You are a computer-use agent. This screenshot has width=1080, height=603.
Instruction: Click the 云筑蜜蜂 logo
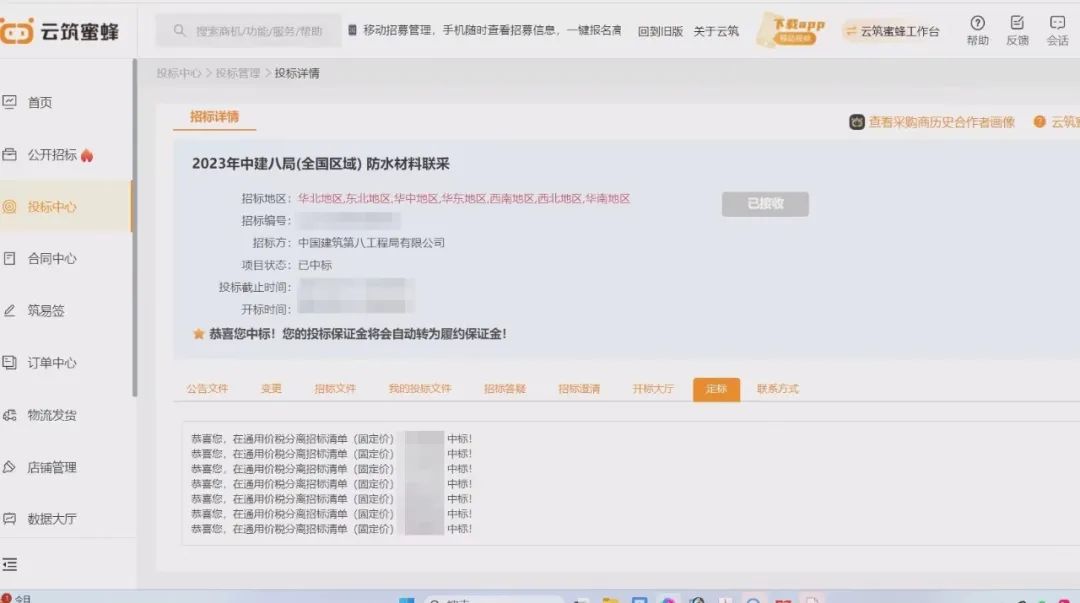click(59, 31)
